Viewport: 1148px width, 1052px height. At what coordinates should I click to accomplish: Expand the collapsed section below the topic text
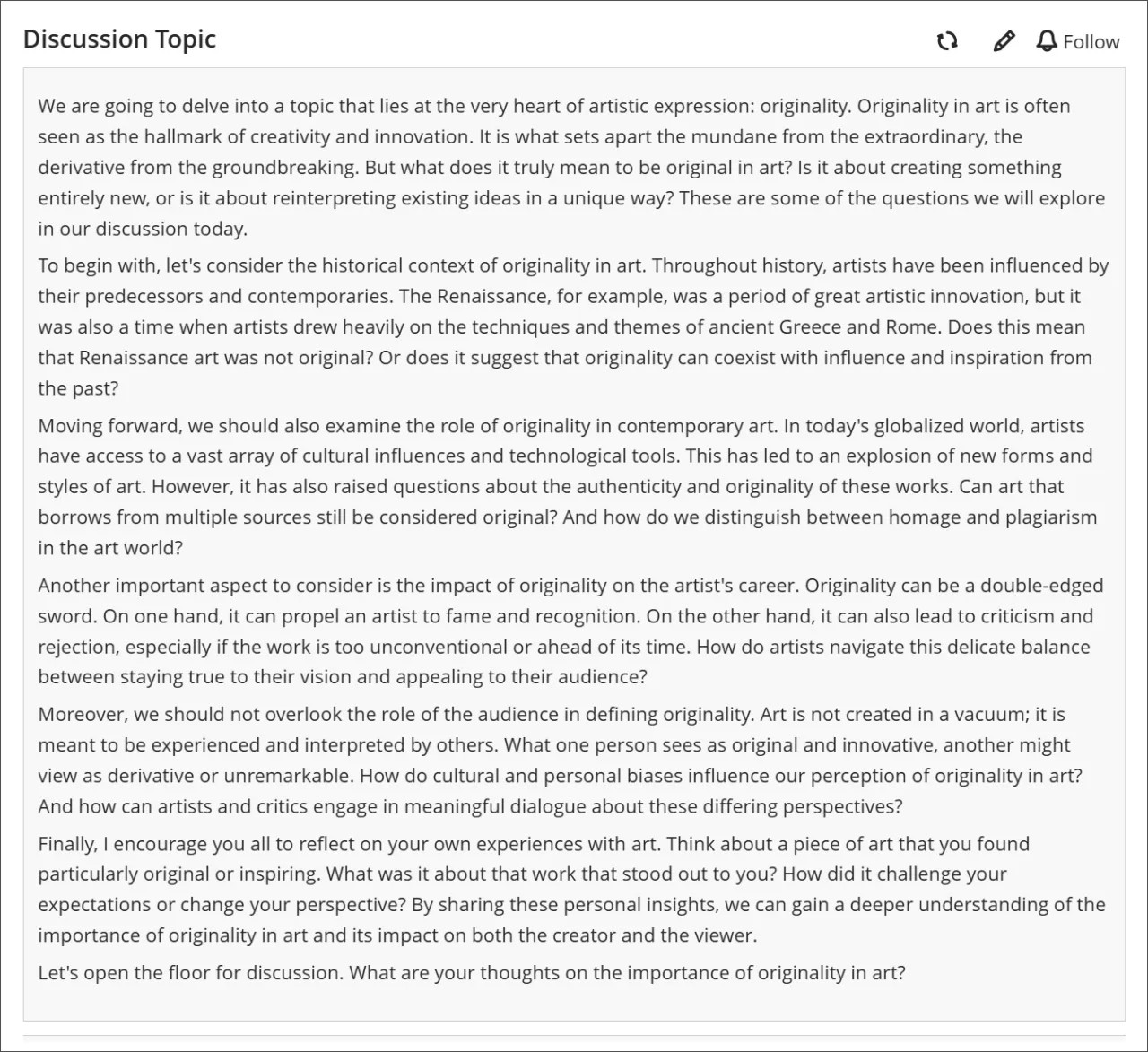574,1040
